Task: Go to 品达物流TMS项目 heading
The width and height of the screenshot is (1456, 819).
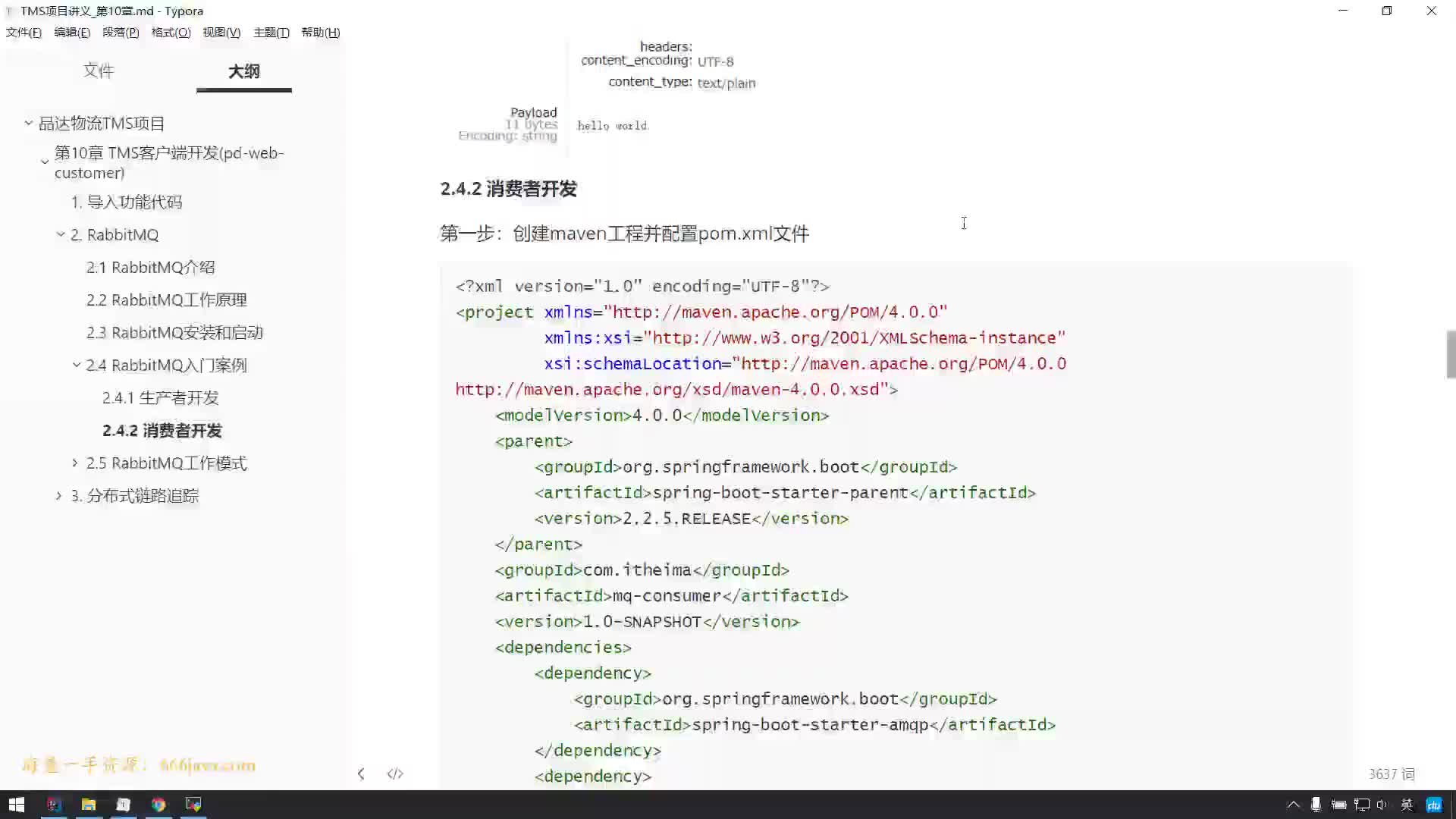Action: (102, 124)
